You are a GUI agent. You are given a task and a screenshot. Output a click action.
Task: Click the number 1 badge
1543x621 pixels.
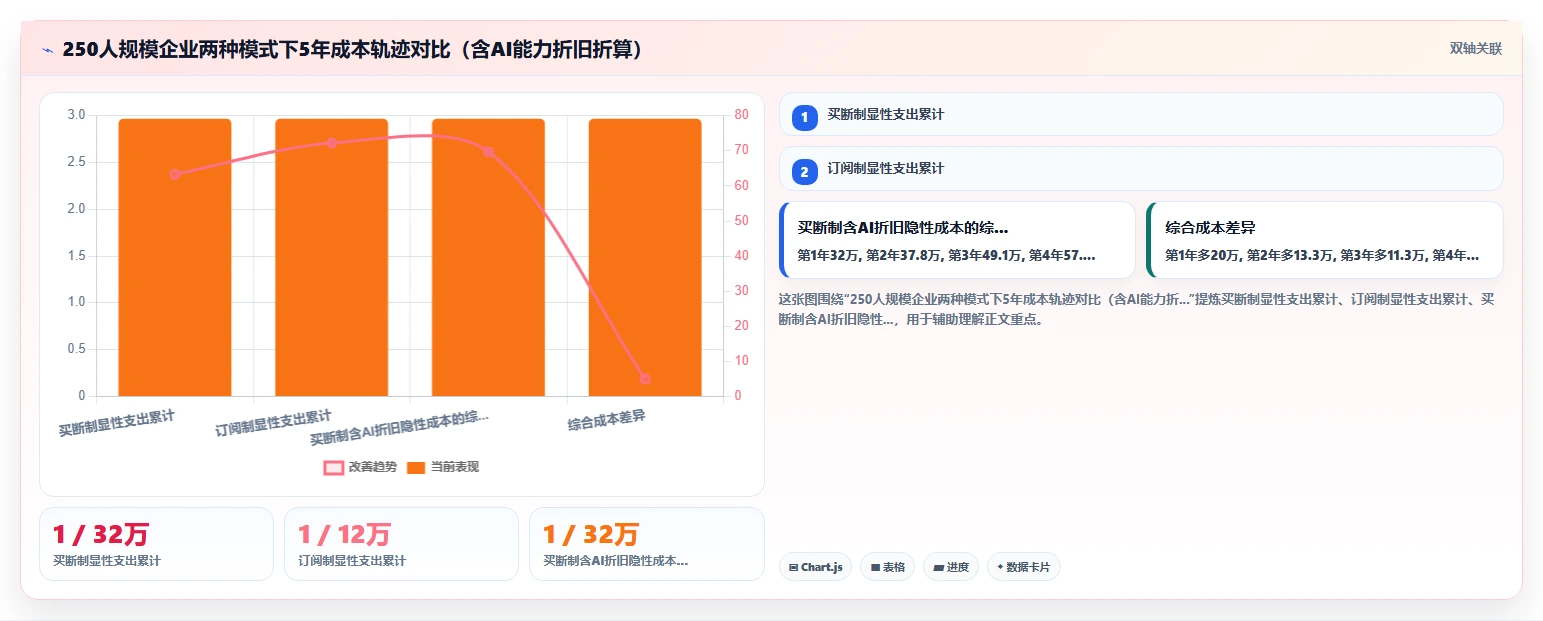coord(804,117)
